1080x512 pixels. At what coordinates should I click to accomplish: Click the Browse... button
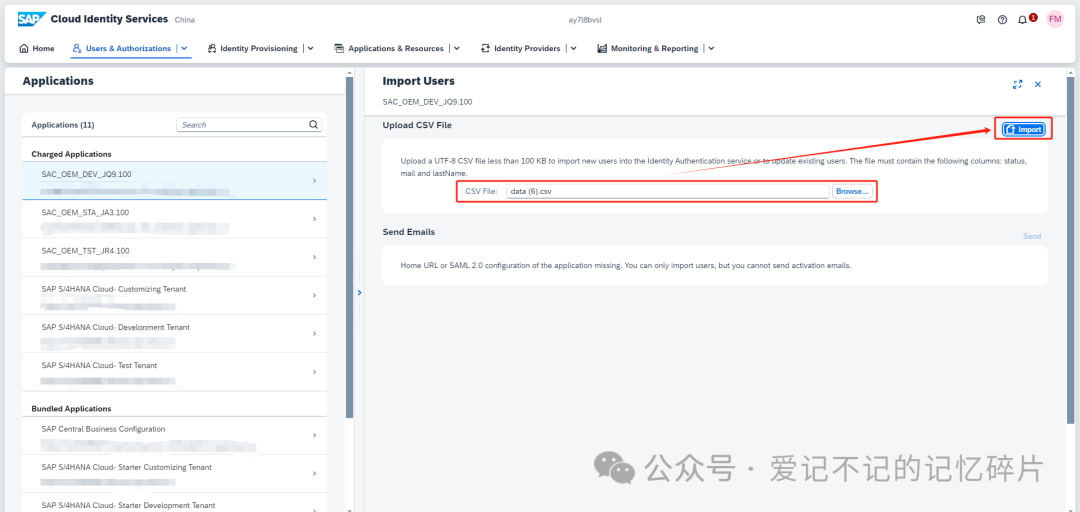pos(852,191)
